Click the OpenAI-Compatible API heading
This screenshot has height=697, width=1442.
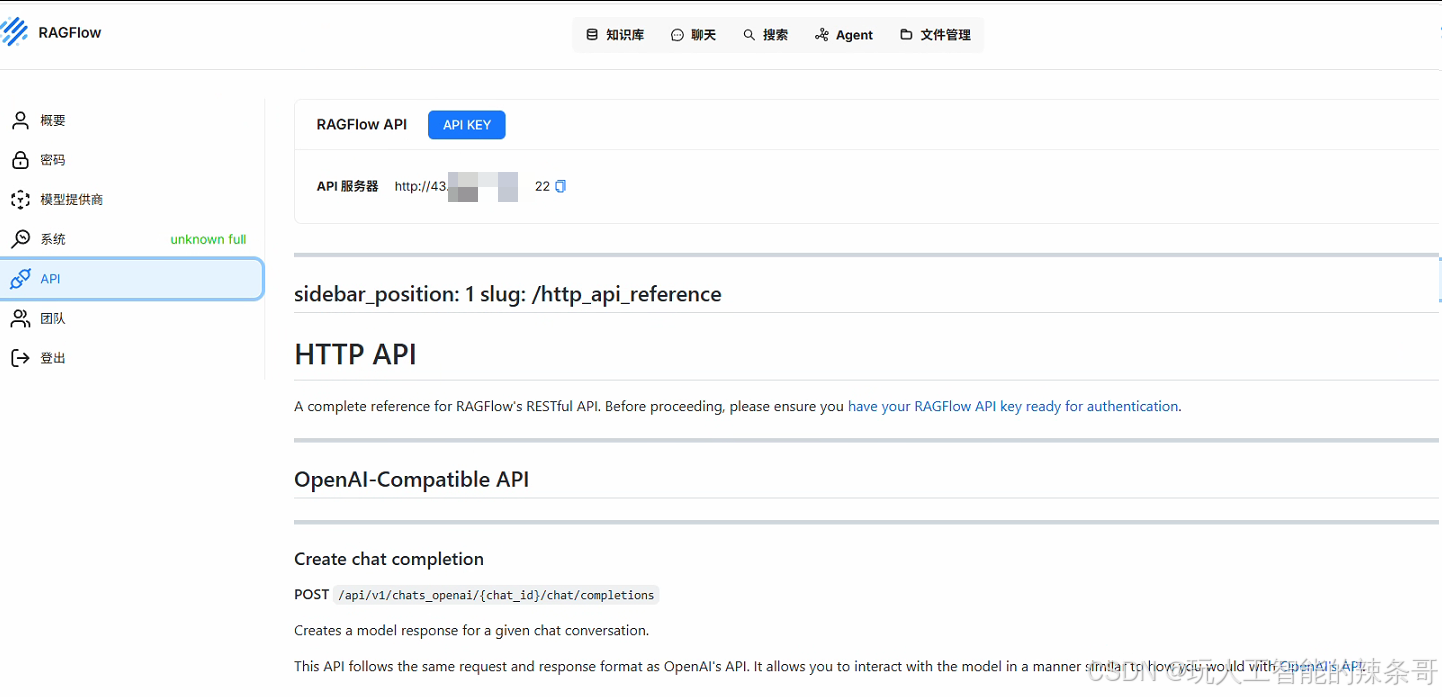(x=411, y=480)
